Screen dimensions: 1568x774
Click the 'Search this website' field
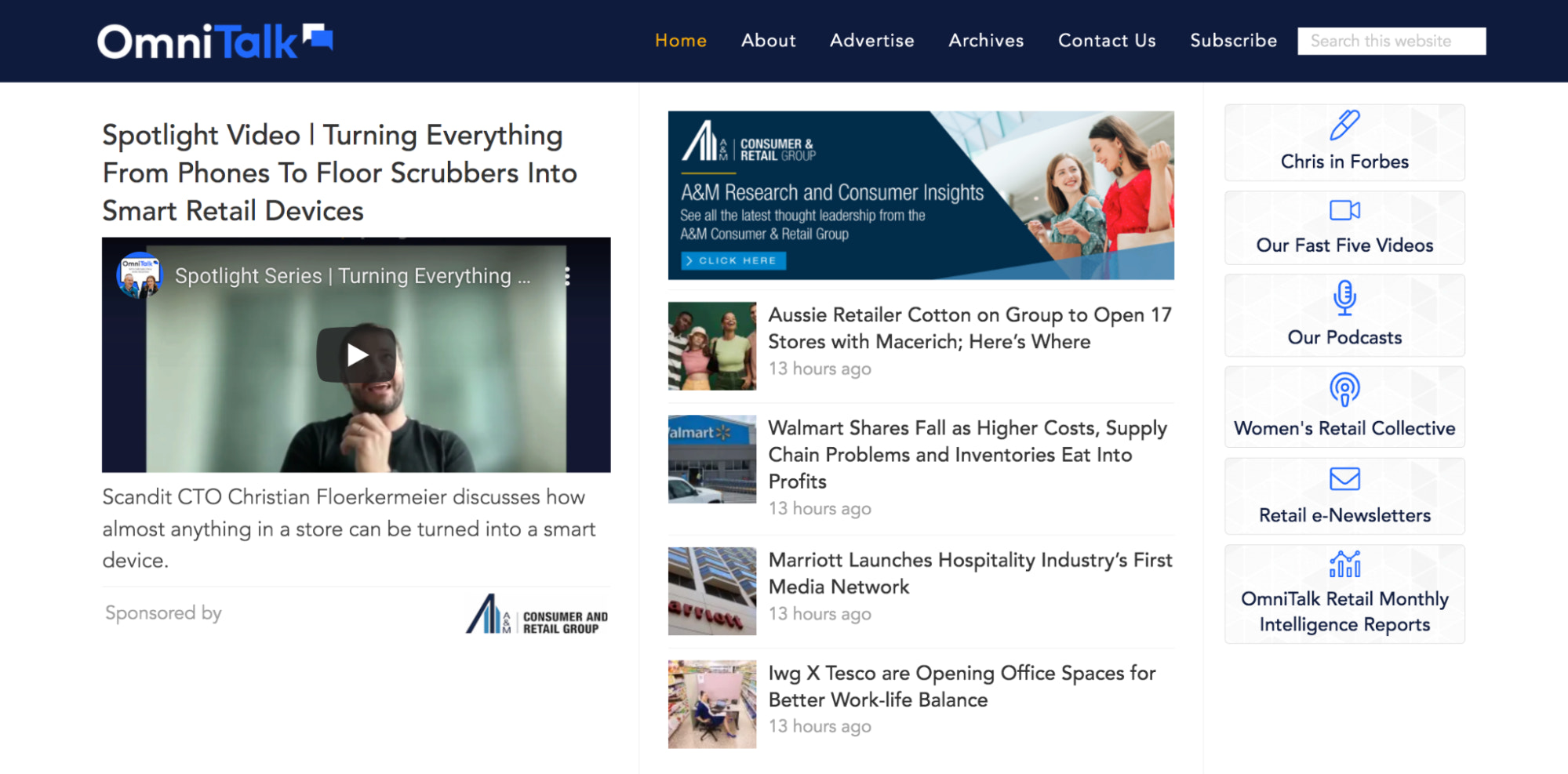click(x=1391, y=42)
